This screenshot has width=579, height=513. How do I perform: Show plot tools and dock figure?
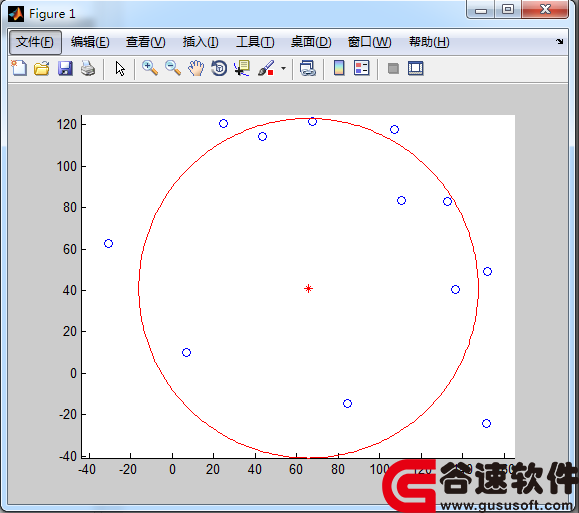point(416,68)
